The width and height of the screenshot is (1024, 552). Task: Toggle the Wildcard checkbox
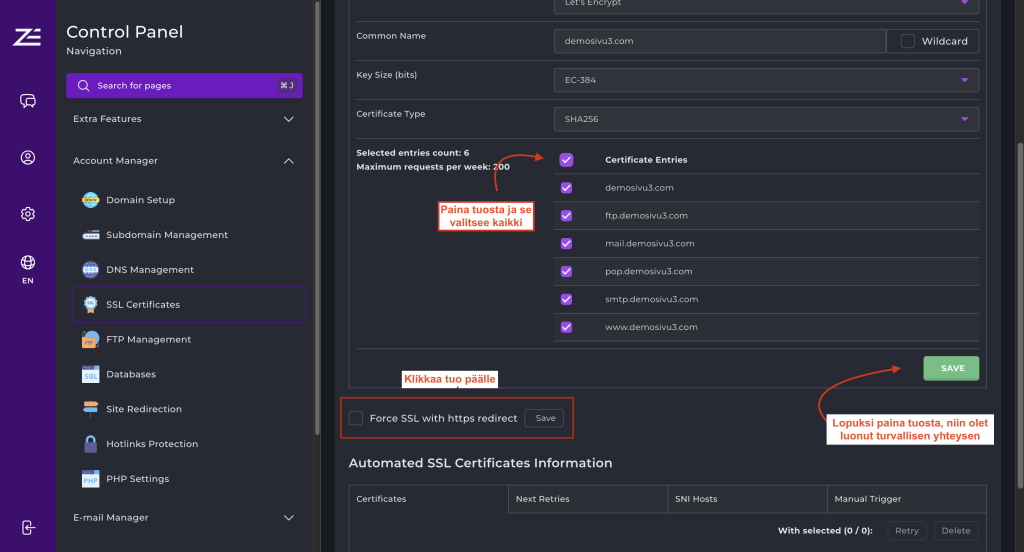(x=908, y=41)
